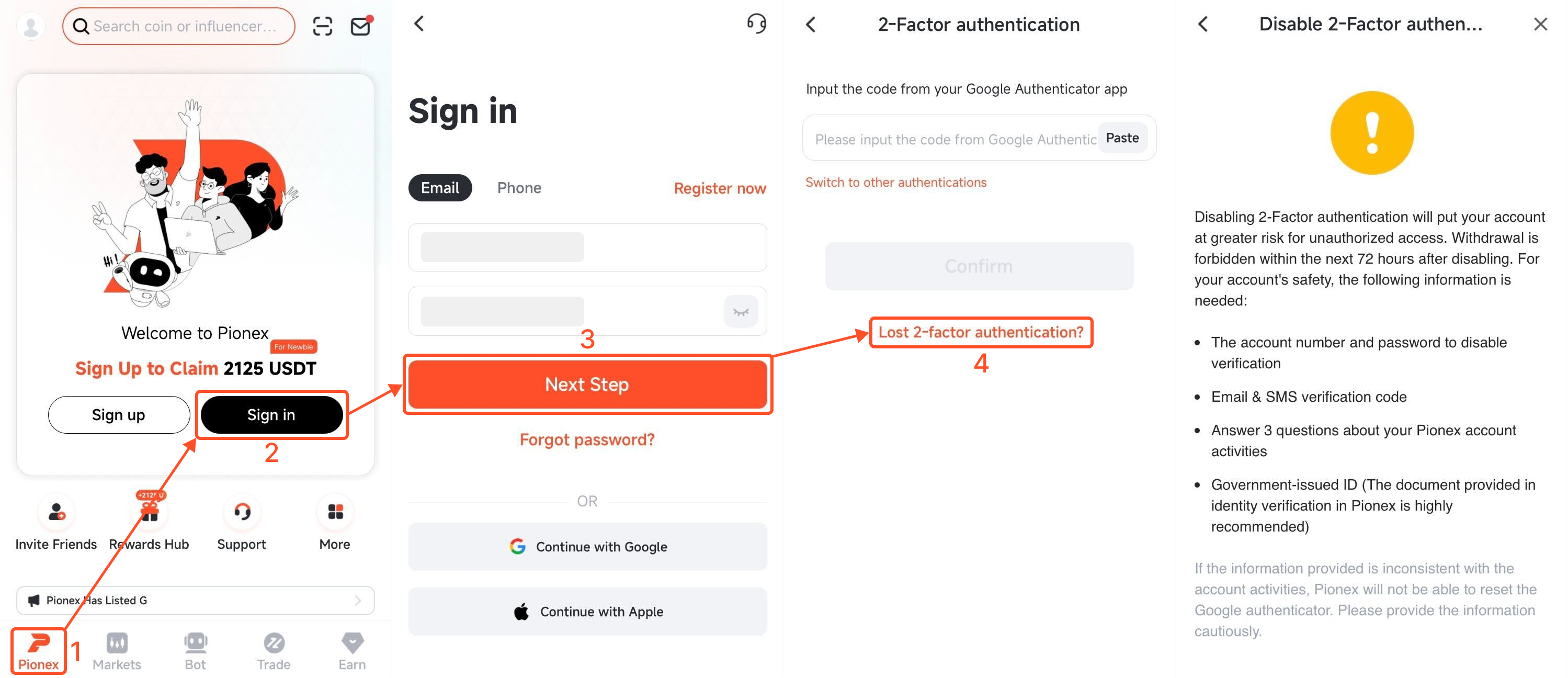1568x678 pixels.
Task: Select the Phone sign-in option
Action: pos(519,188)
